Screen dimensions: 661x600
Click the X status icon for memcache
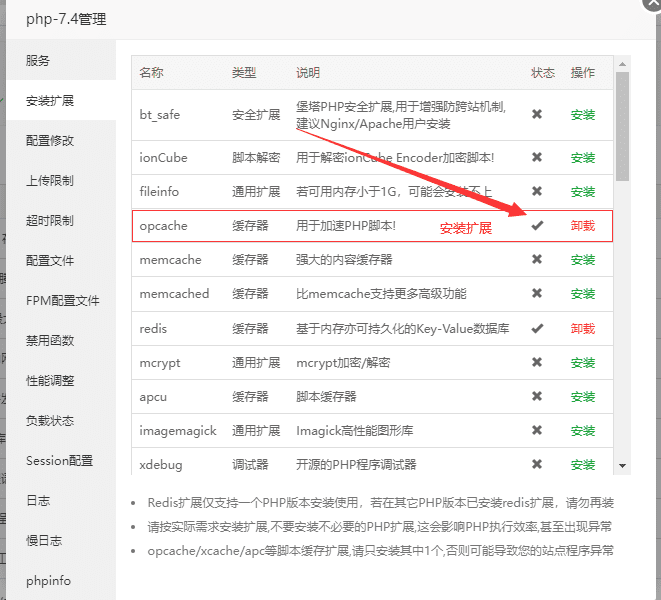pyautogui.click(x=537, y=259)
